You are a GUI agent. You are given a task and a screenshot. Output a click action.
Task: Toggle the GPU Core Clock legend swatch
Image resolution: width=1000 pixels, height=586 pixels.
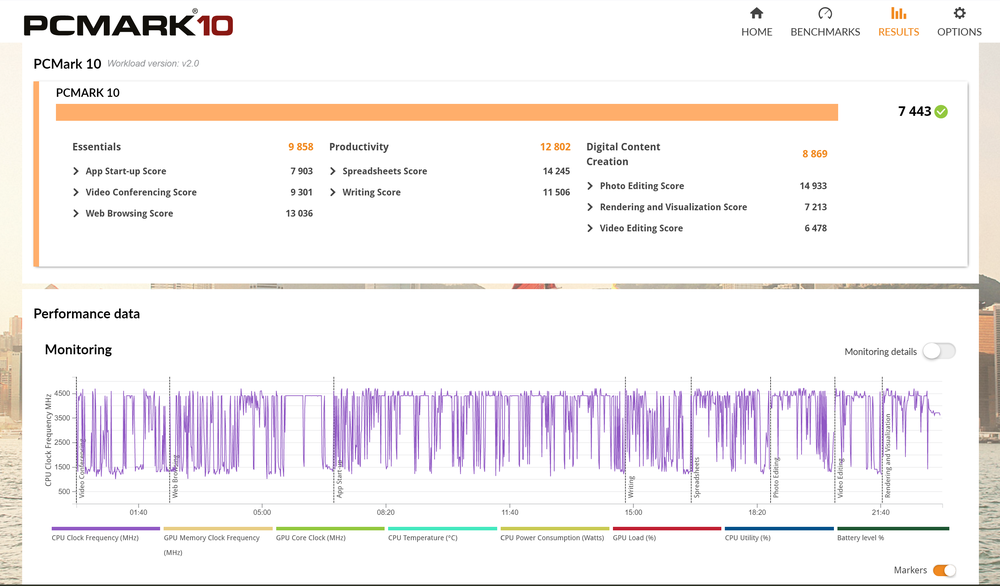click(x=330, y=529)
